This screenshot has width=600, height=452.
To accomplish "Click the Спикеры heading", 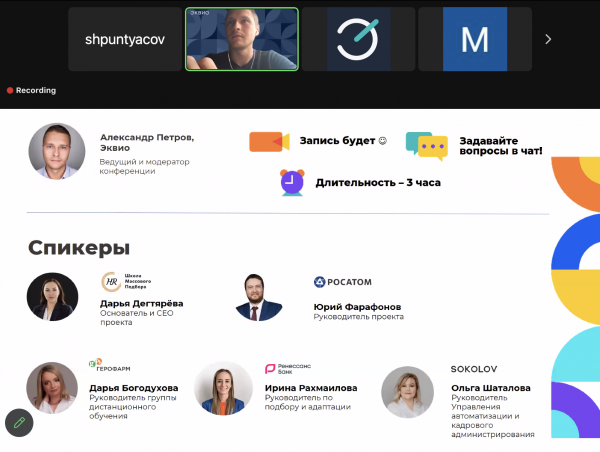I will [x=79, y=248].
